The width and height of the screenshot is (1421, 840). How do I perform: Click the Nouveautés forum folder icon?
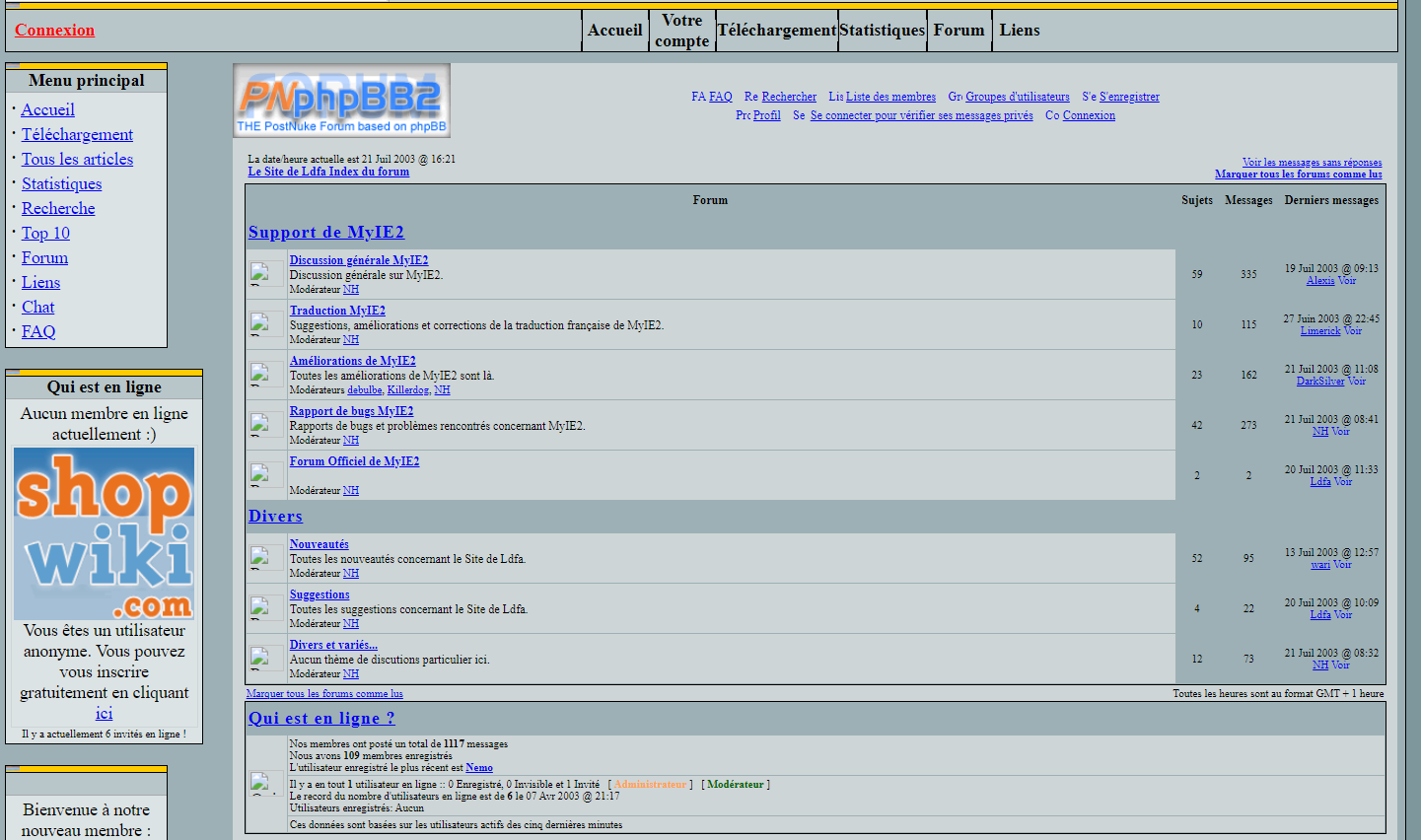coord(266,558)
